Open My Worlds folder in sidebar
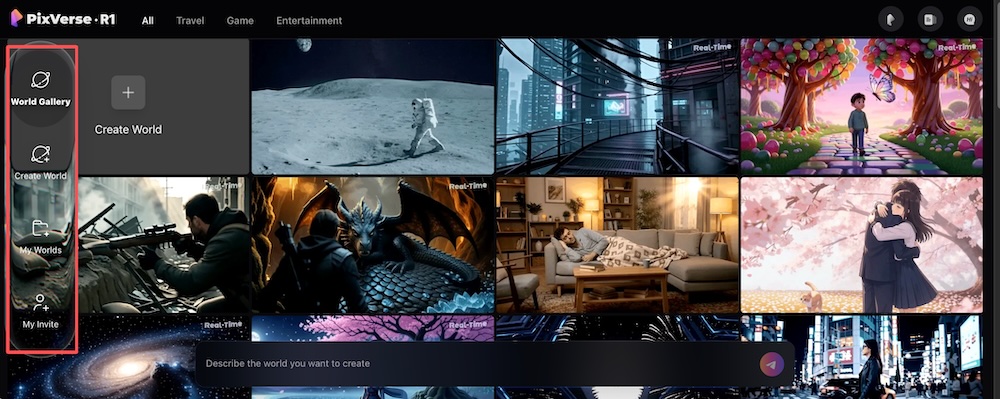This screenshot has height=399, width=1000. [x=41, y=236]
